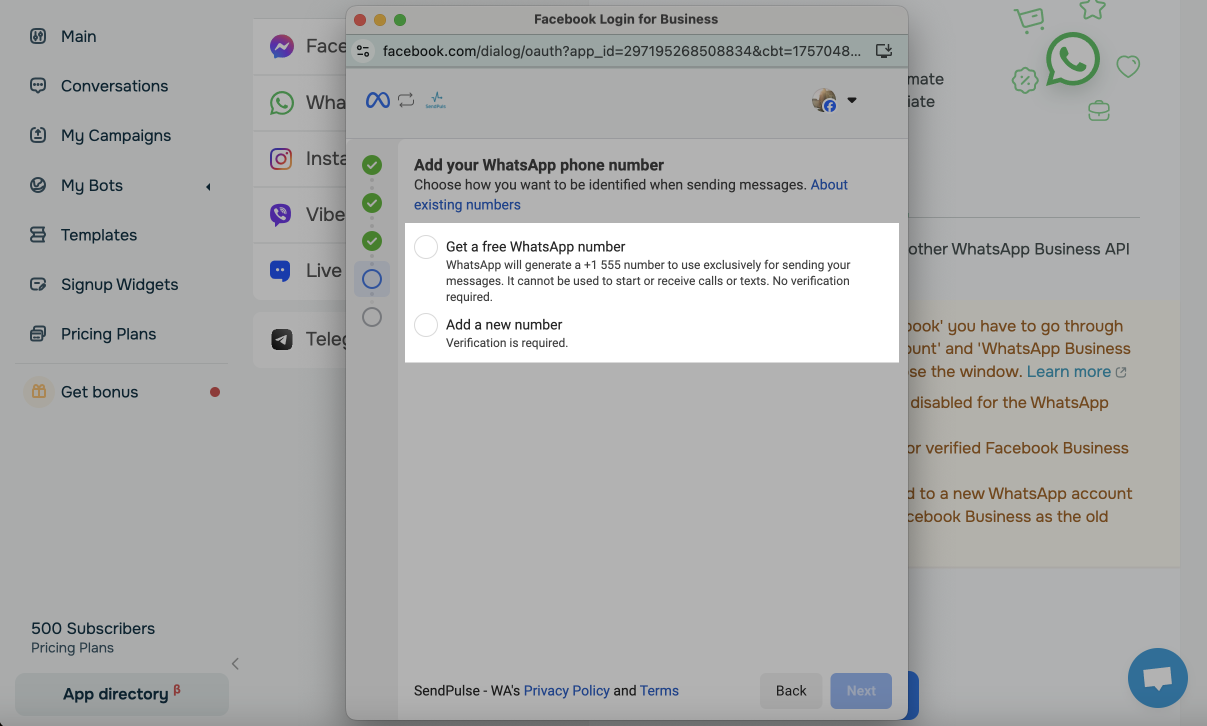Click the Templates sidebar icon
The height and width of the screenshot is (726, 1207).
click(38, 235)
